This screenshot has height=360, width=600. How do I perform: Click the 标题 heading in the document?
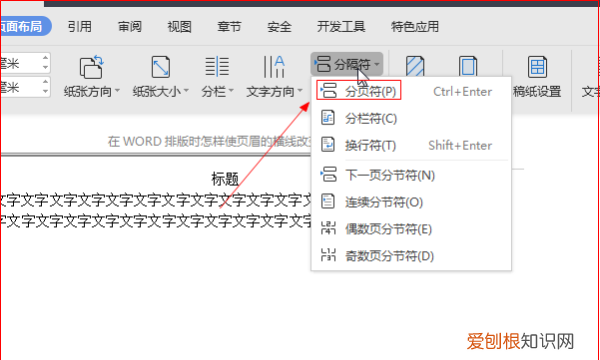coord(225,179)
